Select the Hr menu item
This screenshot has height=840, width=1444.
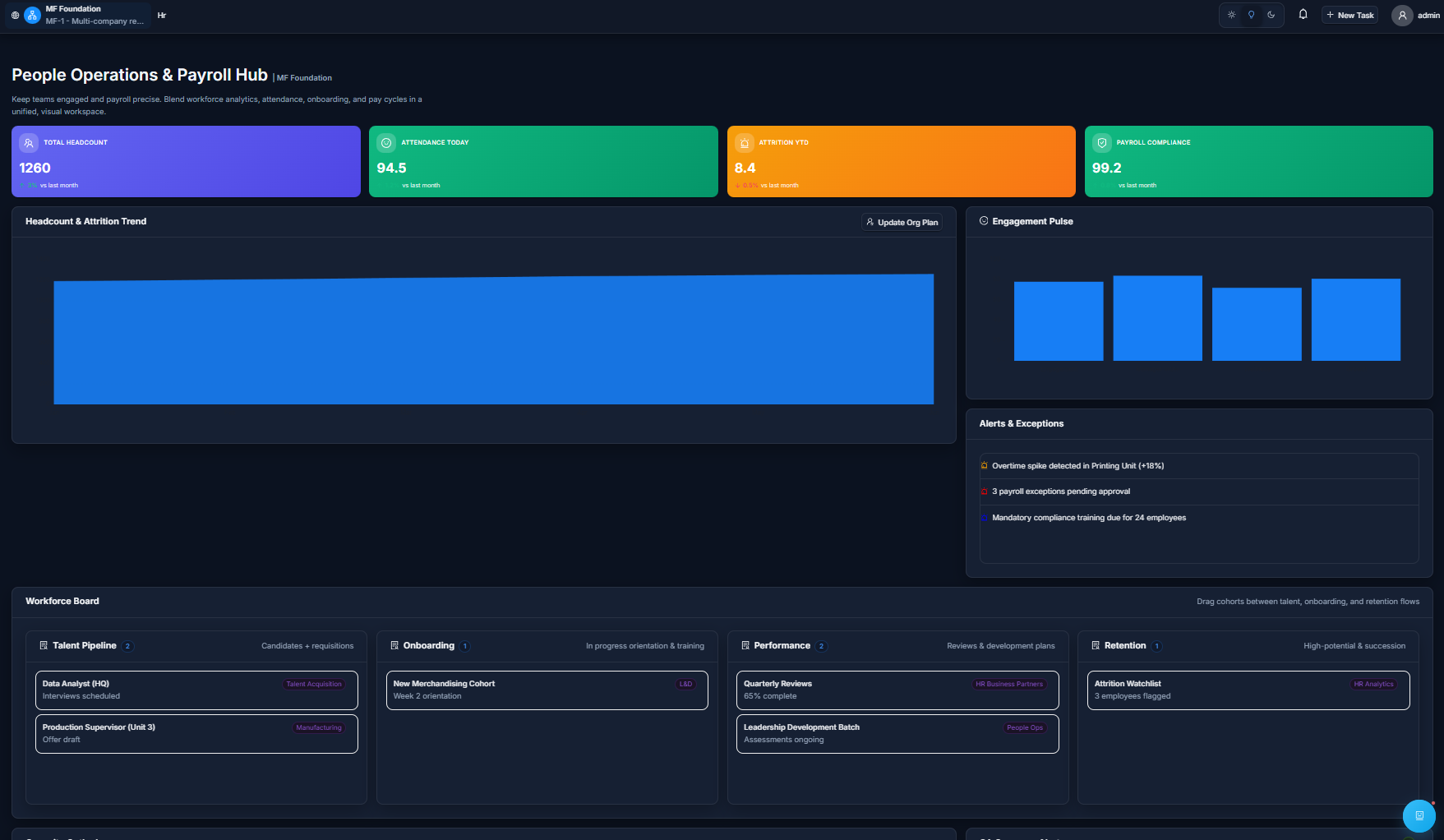tap(161, 15)
